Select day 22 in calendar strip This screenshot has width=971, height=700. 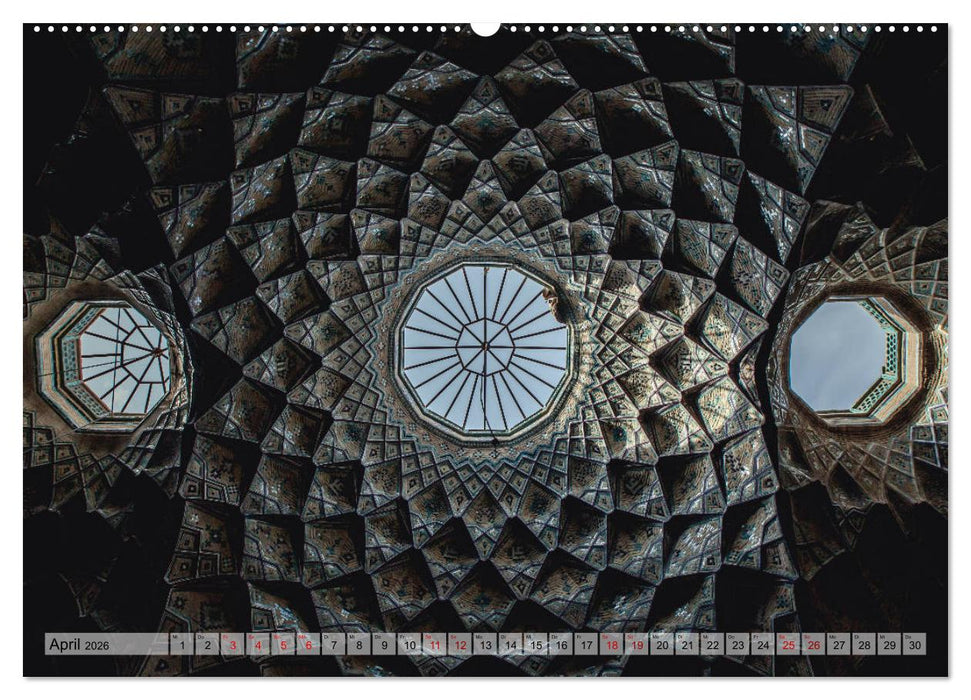[712, 645]
